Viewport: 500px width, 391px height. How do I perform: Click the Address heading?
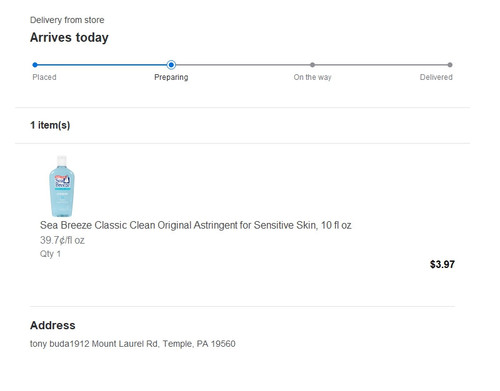(x=53, y=325)
